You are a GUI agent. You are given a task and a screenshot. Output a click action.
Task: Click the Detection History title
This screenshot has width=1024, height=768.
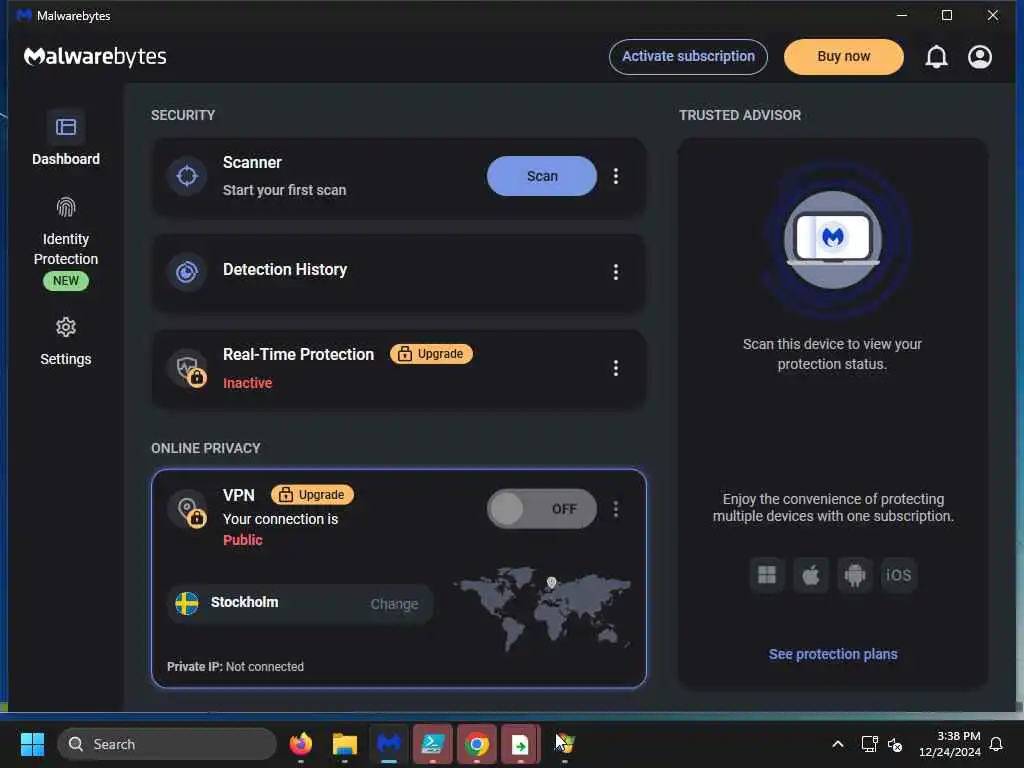tap(285, 269)
